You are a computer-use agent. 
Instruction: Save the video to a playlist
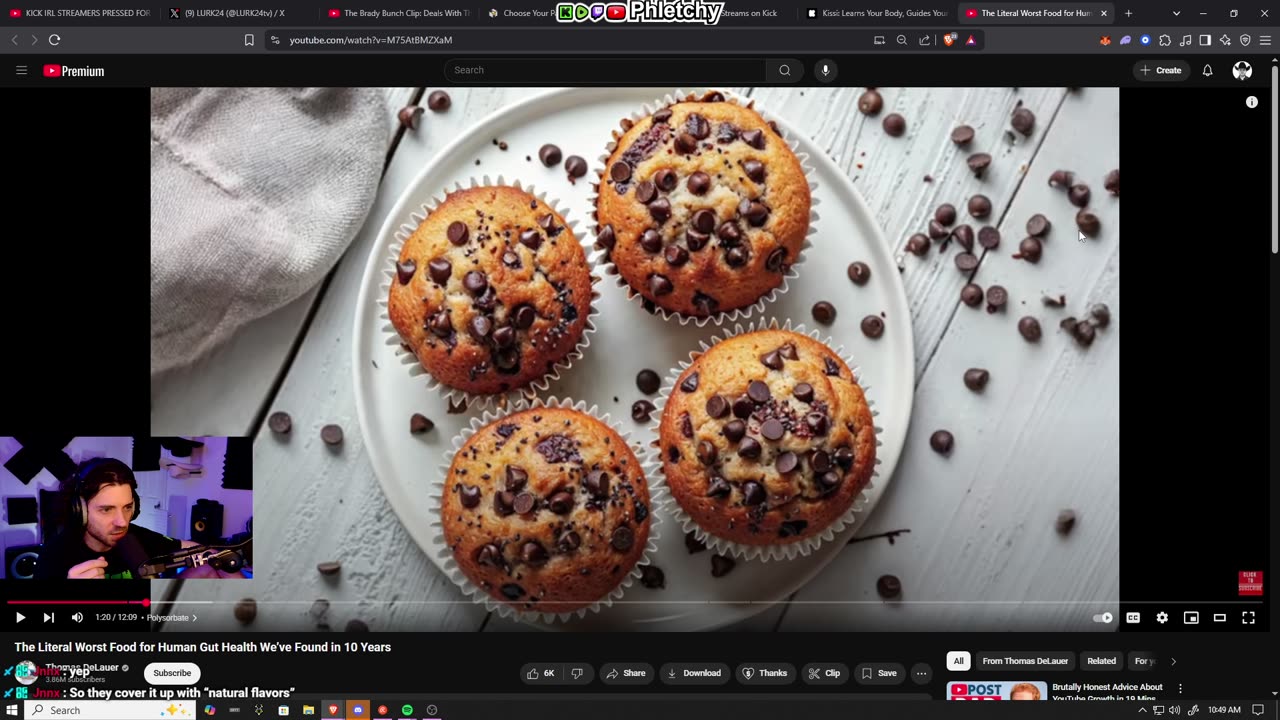(x=879, y=673)
